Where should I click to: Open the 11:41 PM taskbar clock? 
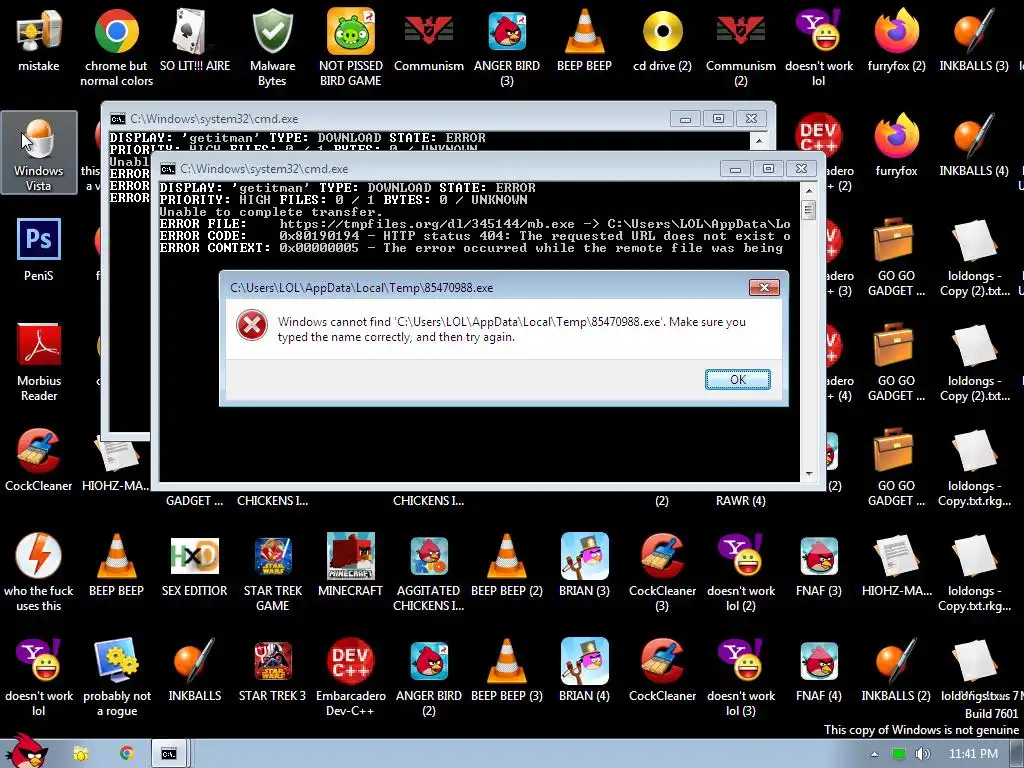tap(973, 754)
